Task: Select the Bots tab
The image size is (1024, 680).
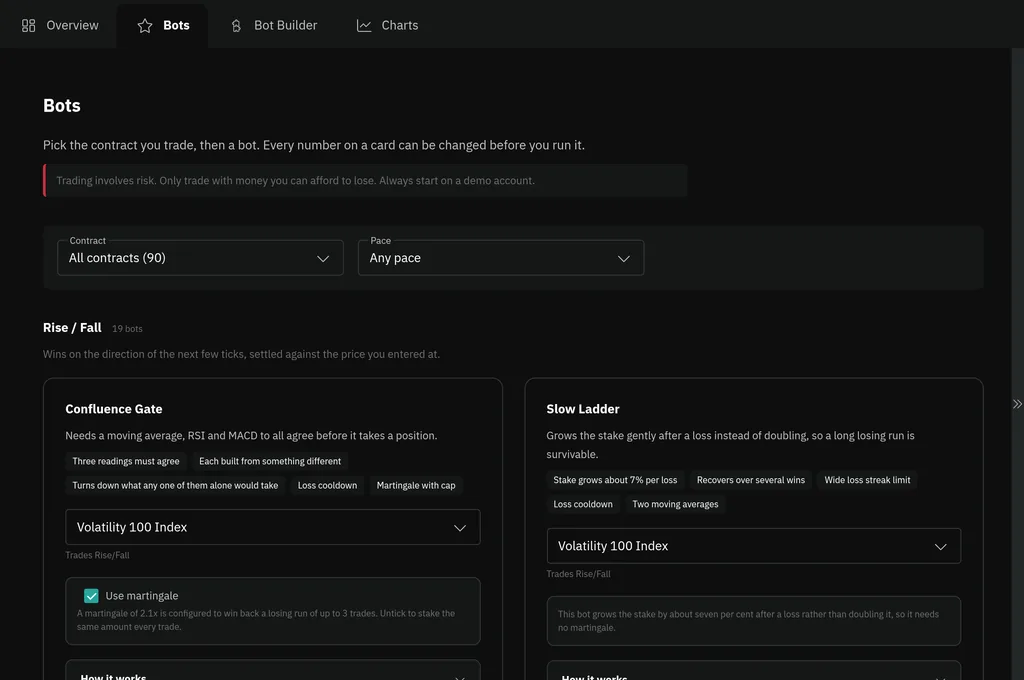Action: (x=163, y=25)
